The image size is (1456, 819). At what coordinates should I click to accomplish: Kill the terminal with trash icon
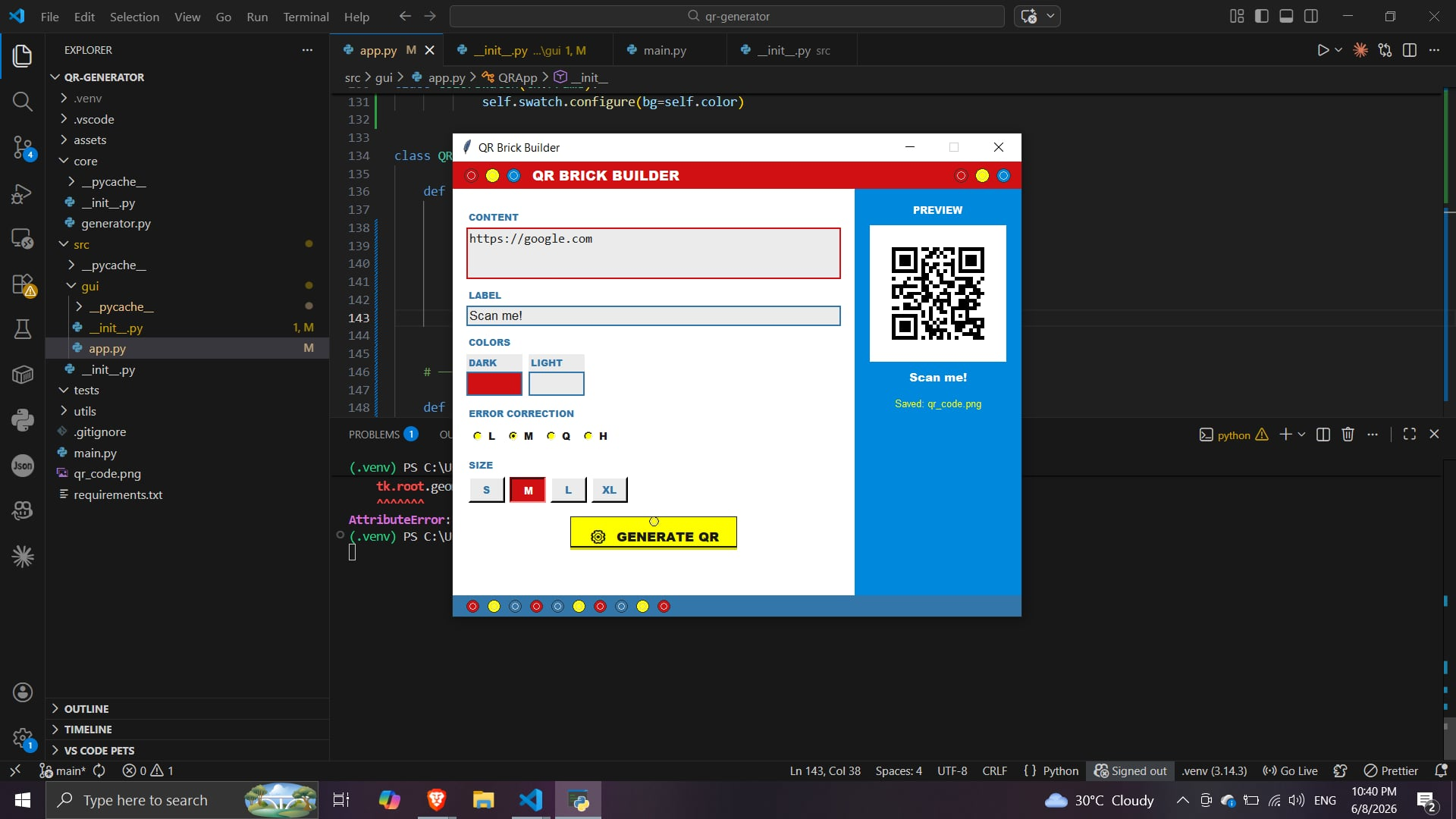(x=1348, y=435)
